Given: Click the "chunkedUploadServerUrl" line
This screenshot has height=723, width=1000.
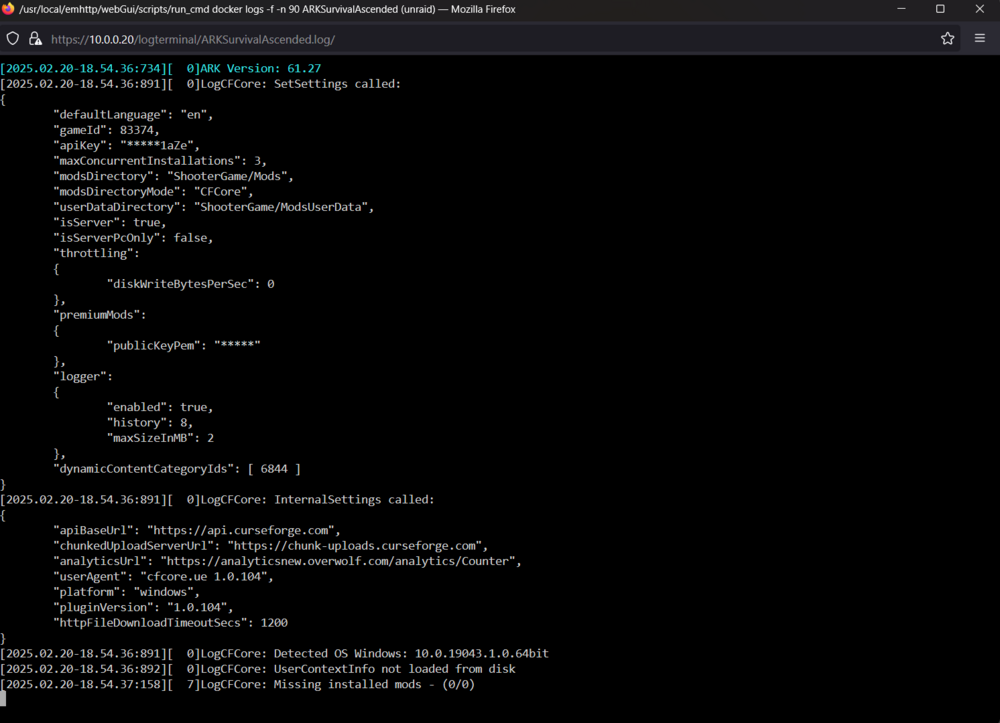Looking at the screenshot, I should (x=271, y=546).
